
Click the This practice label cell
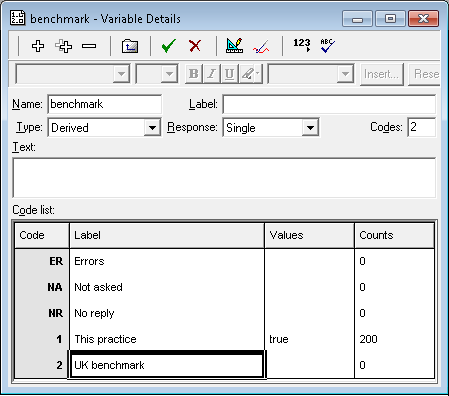click(x=167, y=339)
